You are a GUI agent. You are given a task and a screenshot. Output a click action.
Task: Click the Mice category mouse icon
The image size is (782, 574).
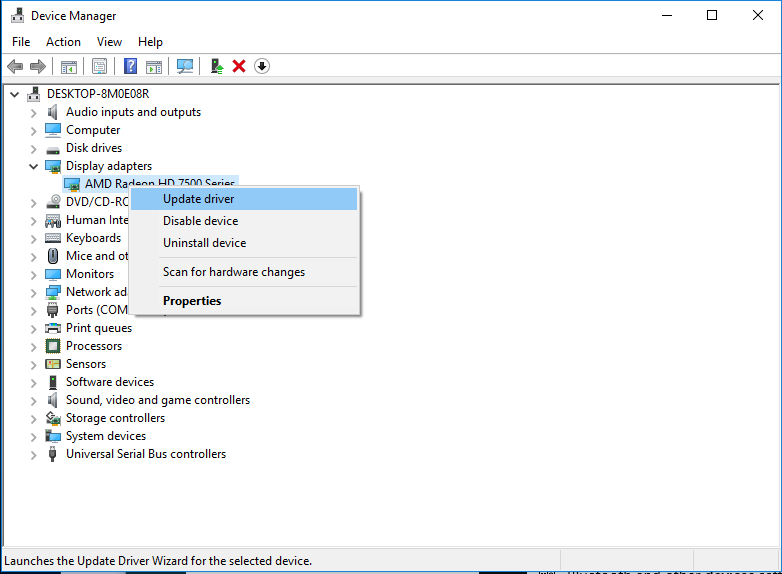pos(53,256)
